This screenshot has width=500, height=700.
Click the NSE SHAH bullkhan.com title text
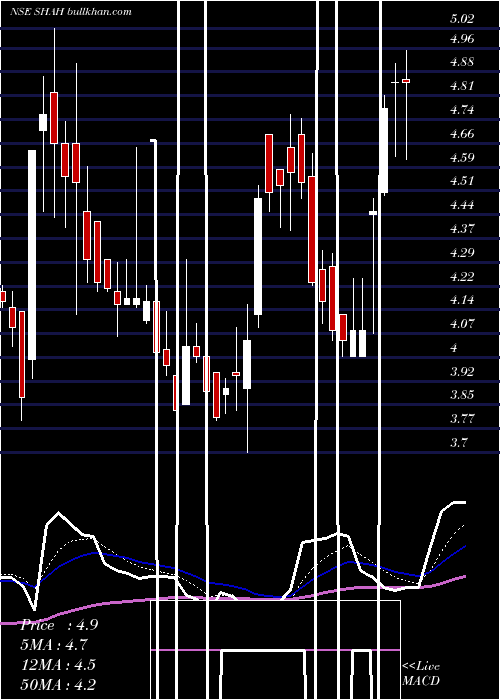71,12
